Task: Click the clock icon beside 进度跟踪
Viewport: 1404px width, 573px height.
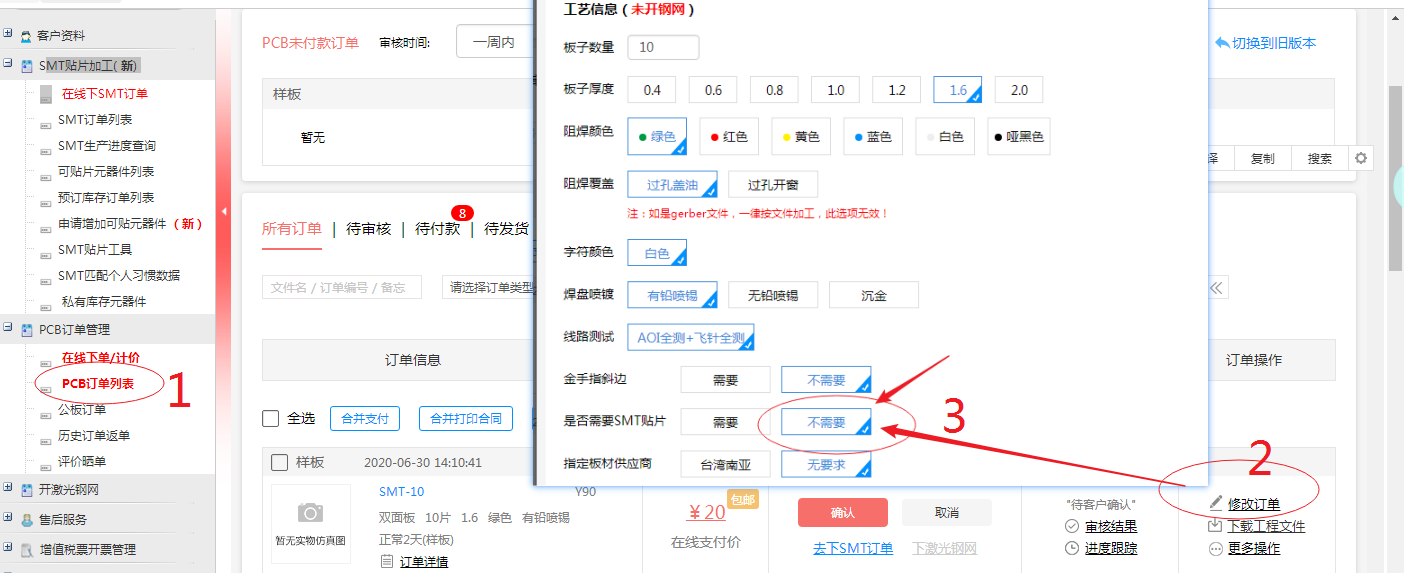Action: pos(1072,548)
